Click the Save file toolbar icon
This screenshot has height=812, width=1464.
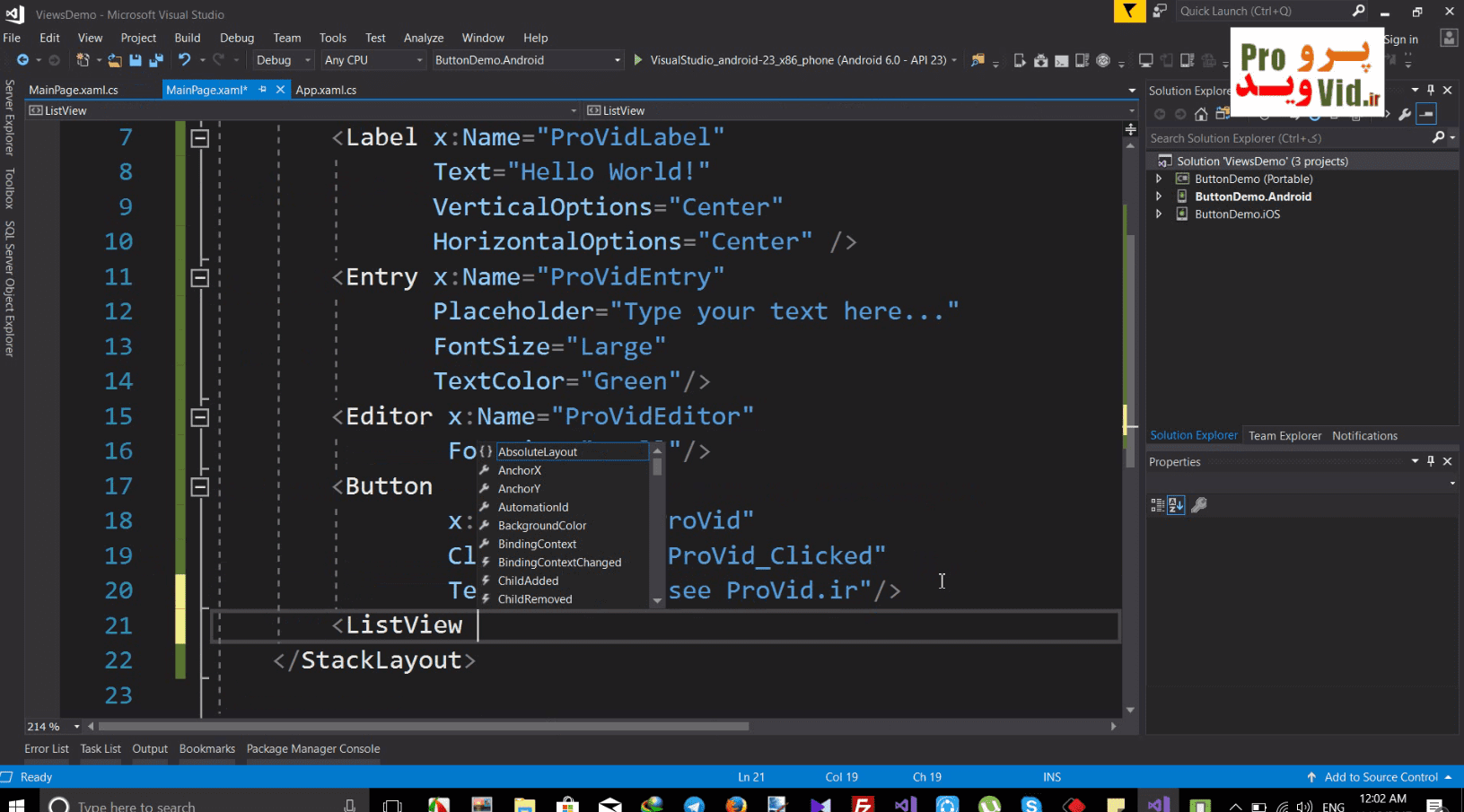136,60
